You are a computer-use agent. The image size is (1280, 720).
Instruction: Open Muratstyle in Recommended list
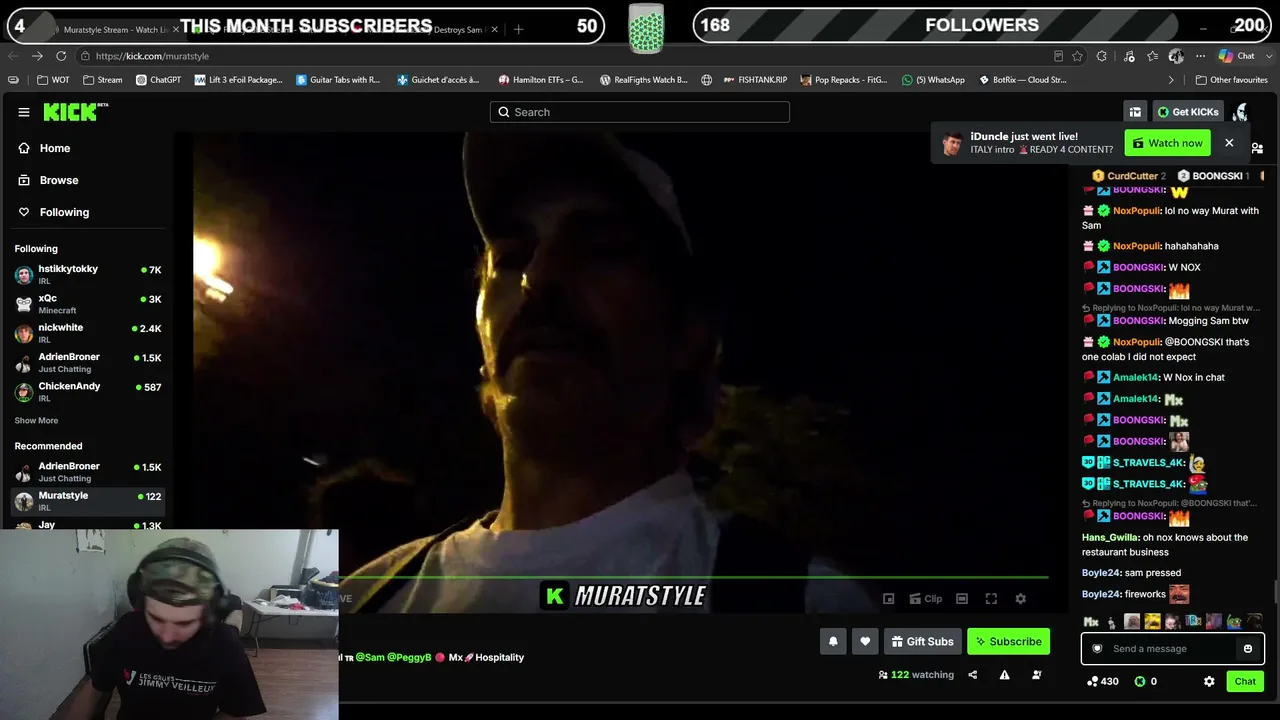pyautogui.click(x=88, y=500)
